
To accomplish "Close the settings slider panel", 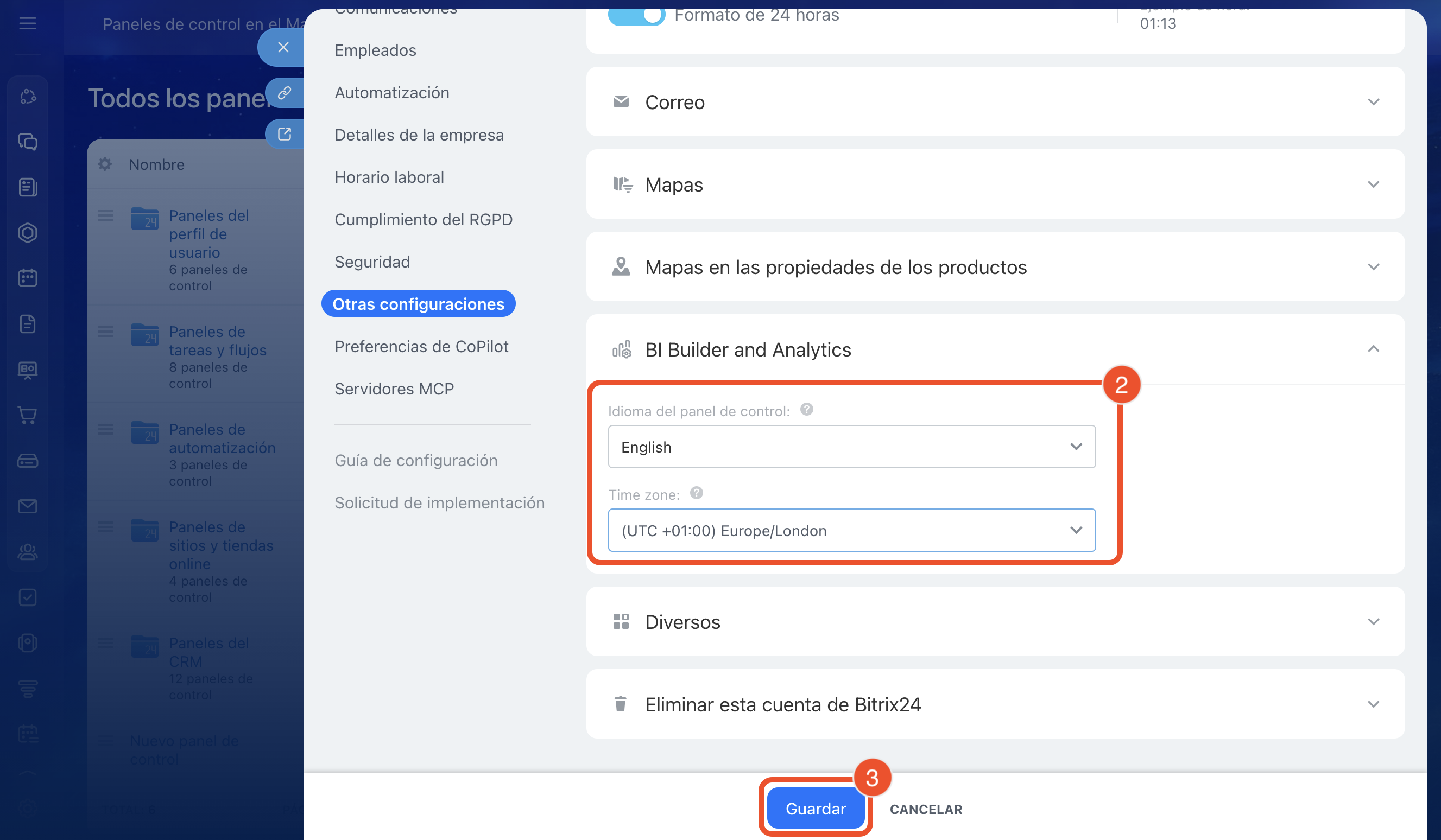I will coord(283,47).
